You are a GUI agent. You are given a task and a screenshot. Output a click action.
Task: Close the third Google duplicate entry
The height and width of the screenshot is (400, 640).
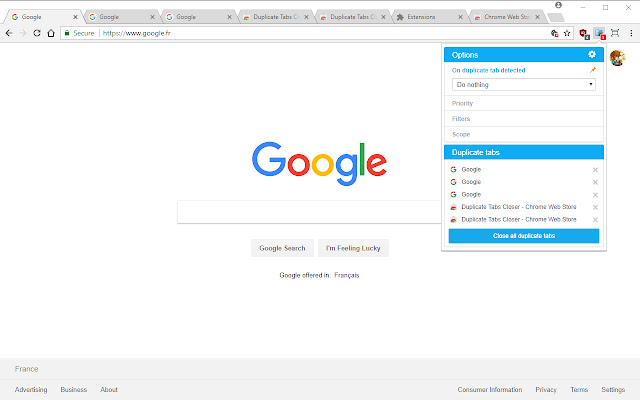coord(595,195)
